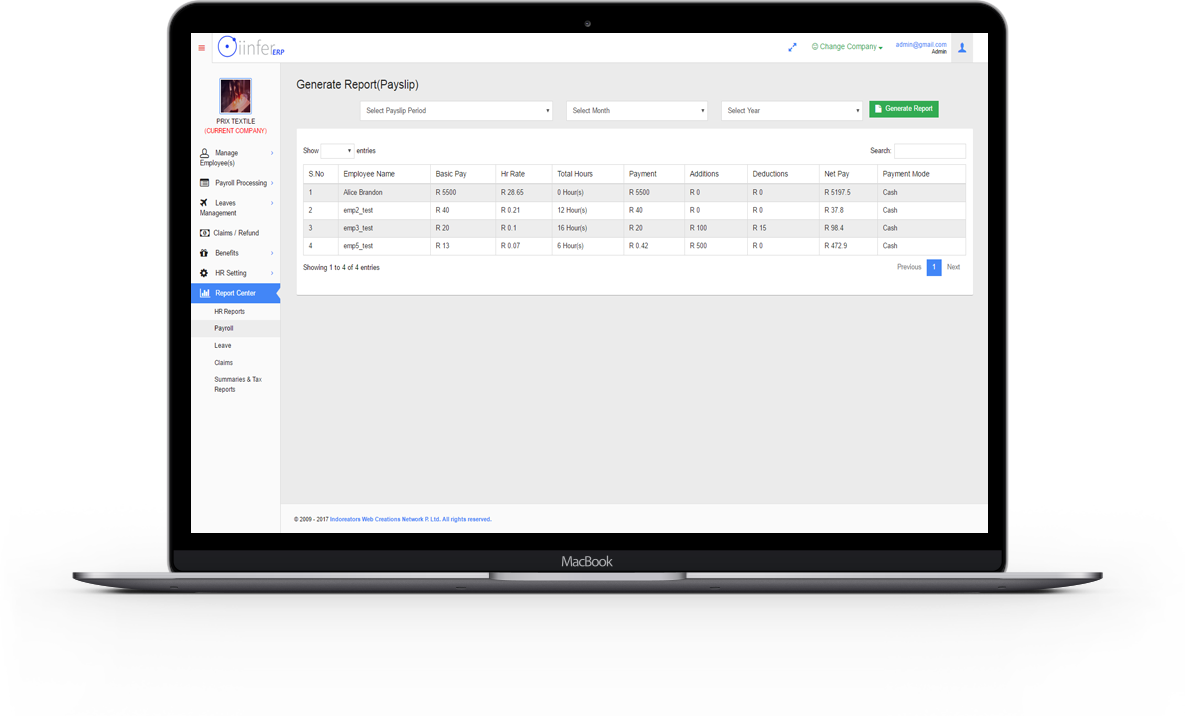Toggle the hamburger sidebar menu icon

(x=202, y=48)
